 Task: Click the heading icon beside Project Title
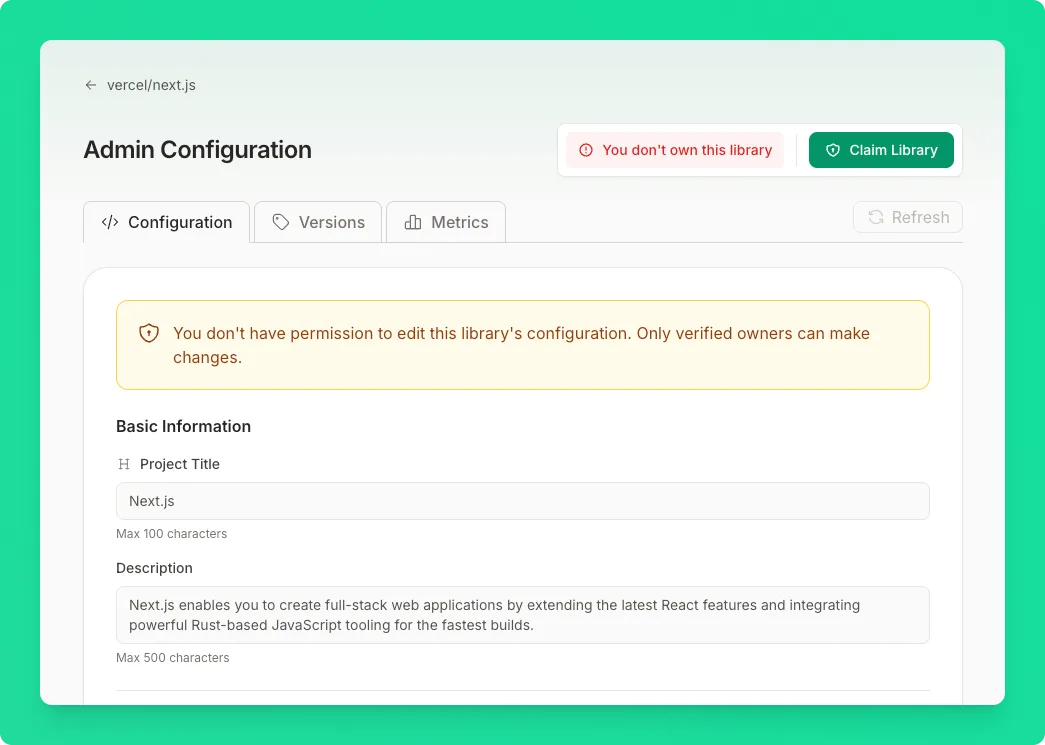pos(124,464)
